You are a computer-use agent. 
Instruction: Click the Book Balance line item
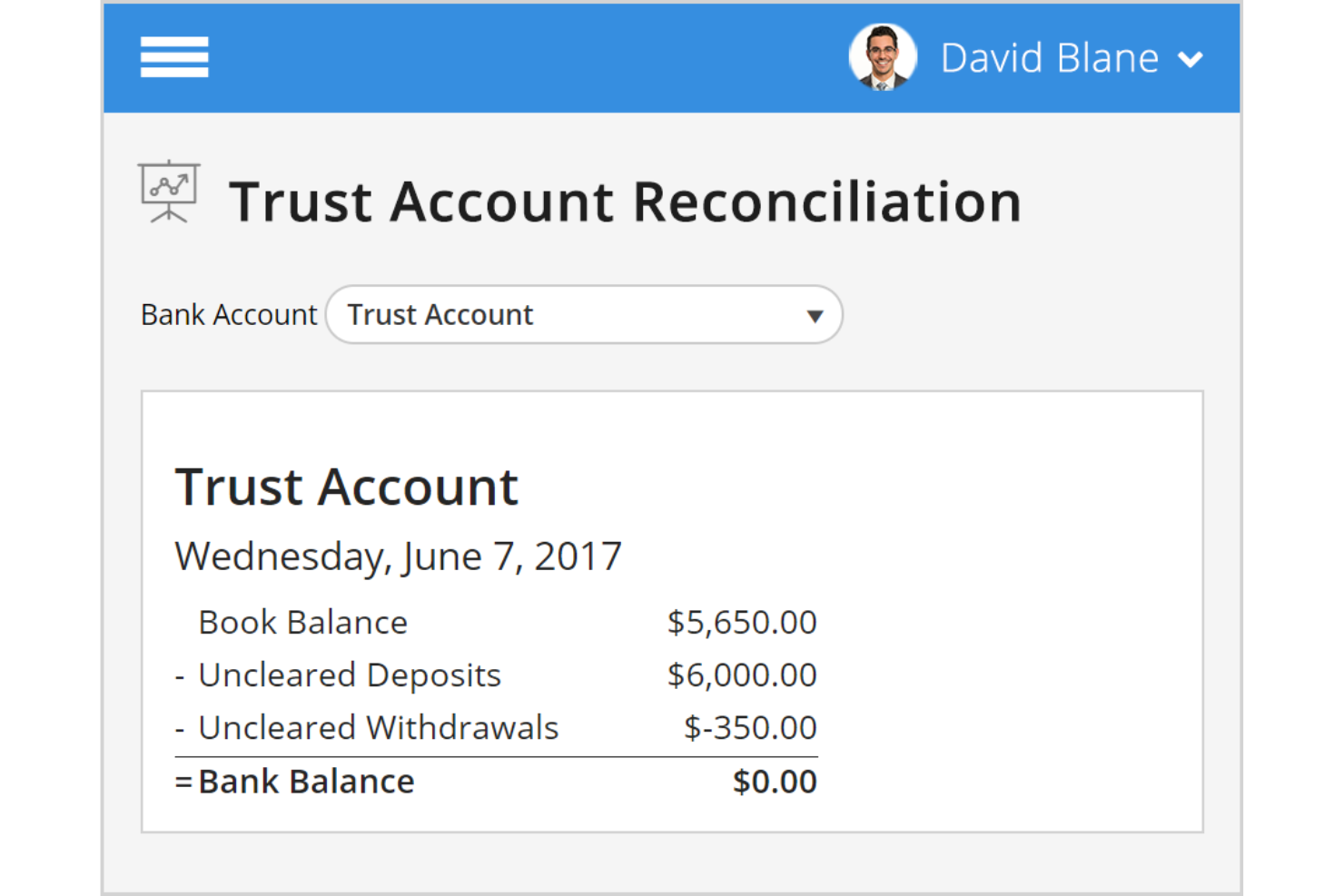coord(302,623)
